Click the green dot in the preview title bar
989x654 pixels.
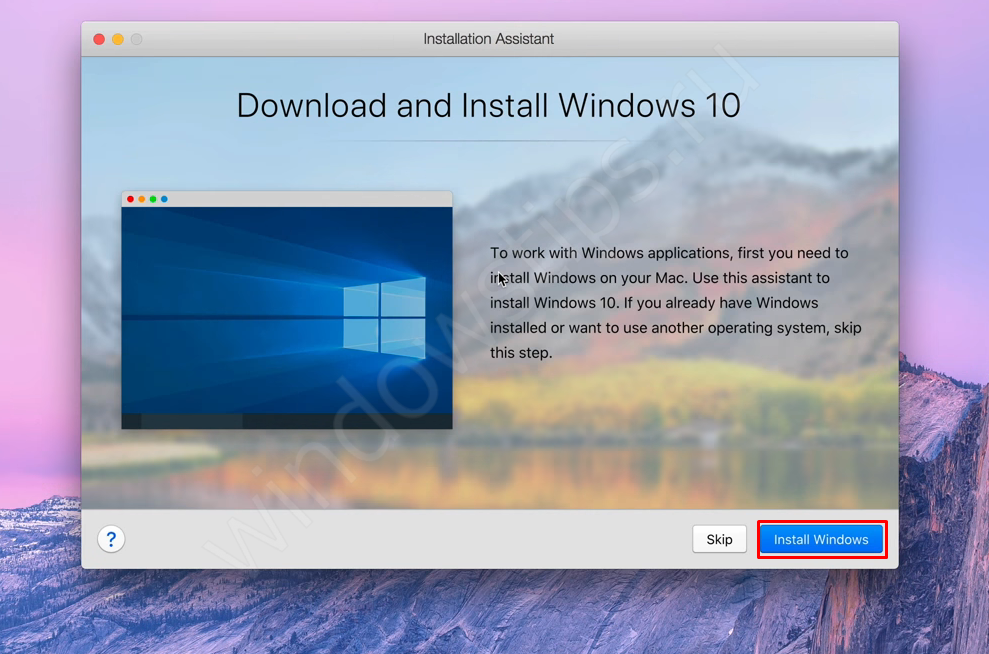pos(153,199)
